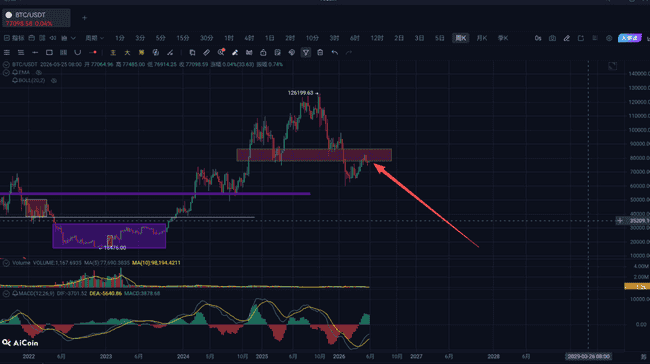Switch to the 4时 timeframe
650x364 pixels.
point(249,38)
